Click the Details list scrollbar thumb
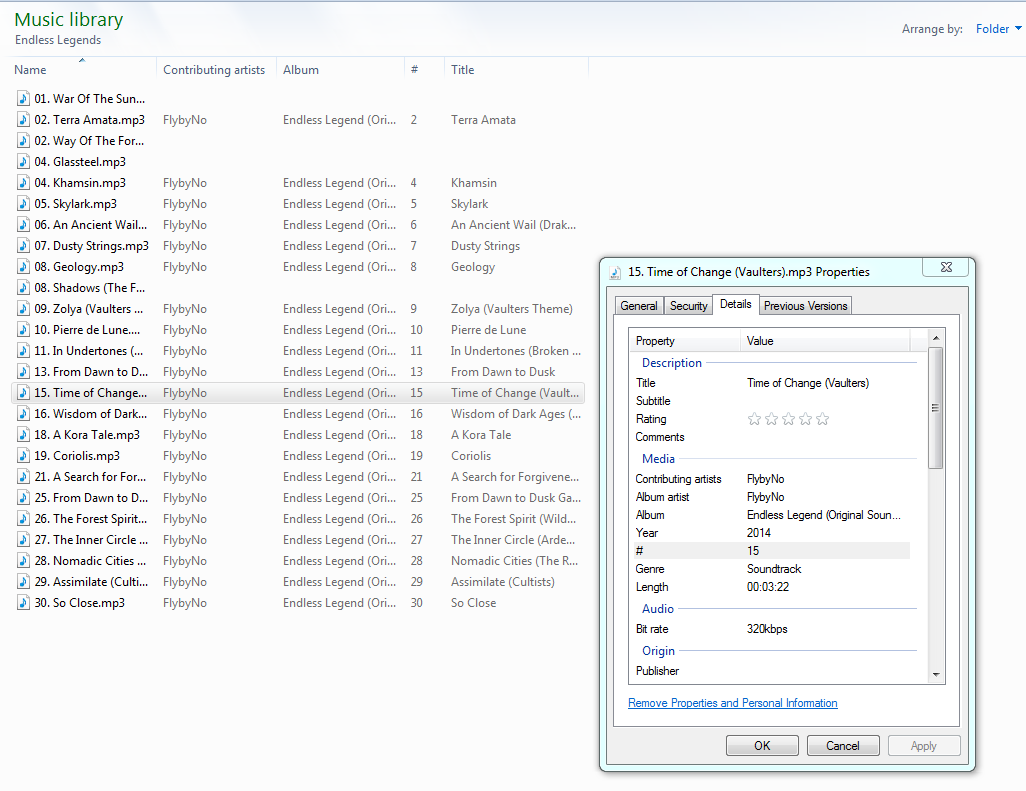The image size is (1026, 791). [936, 408]
